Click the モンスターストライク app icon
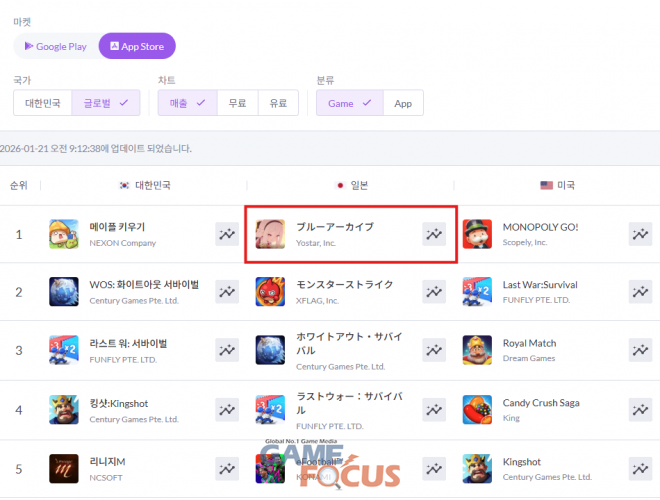Image resolution: width=660 pixels, height=500 pixels. pyautogui.click(x=271, y=292)
